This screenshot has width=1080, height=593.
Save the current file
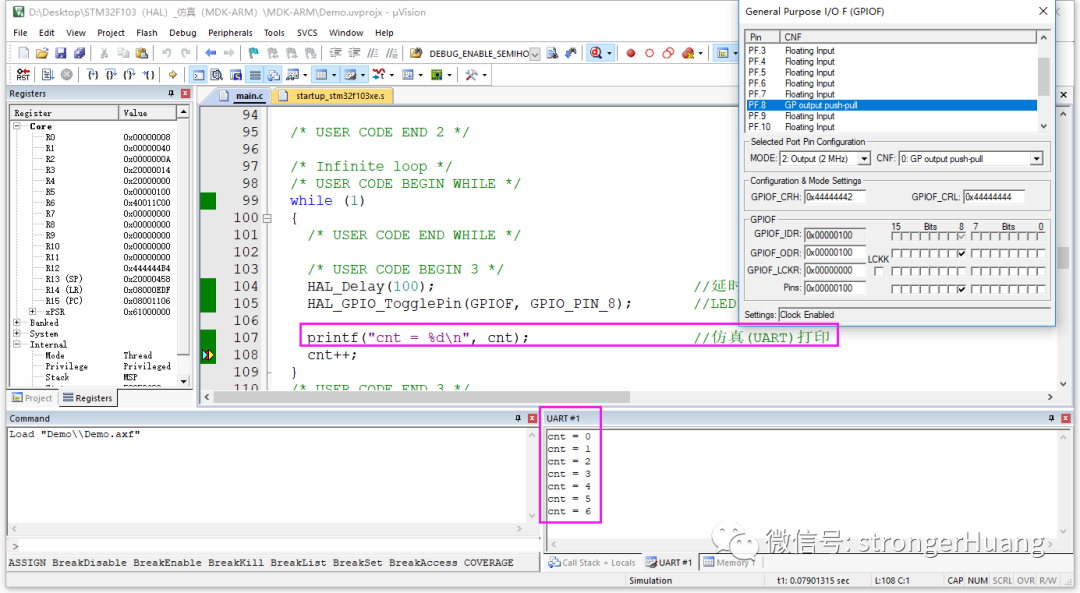click(x=61, y=53)
